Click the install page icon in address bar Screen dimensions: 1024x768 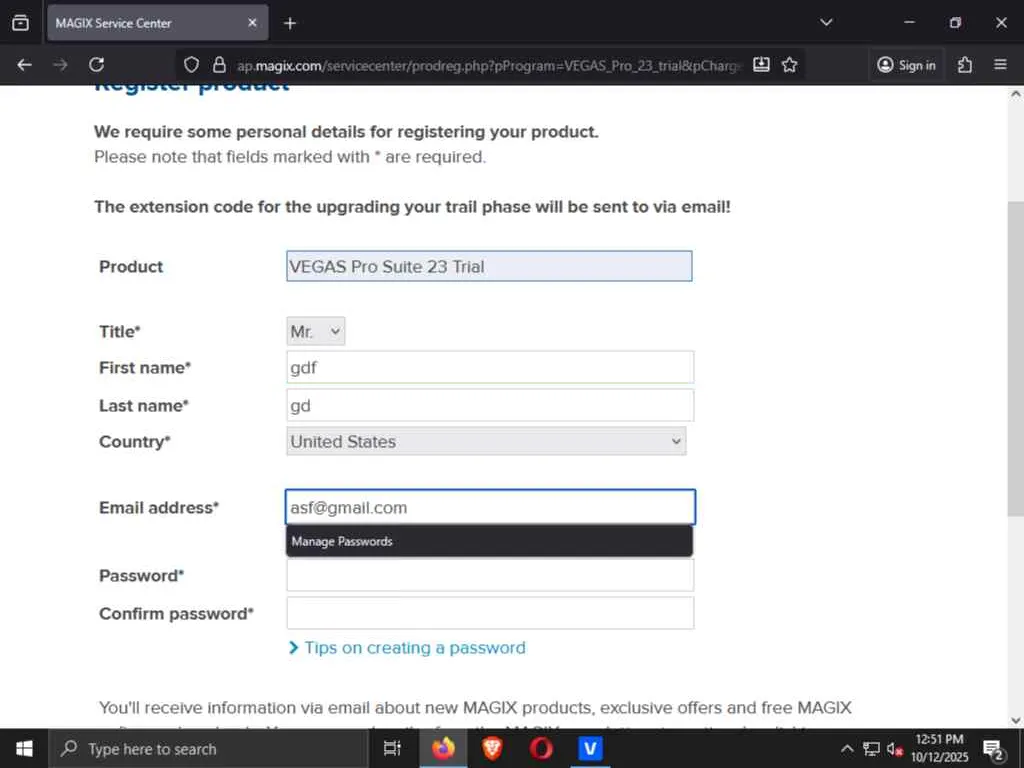click(x=761, y=65)
